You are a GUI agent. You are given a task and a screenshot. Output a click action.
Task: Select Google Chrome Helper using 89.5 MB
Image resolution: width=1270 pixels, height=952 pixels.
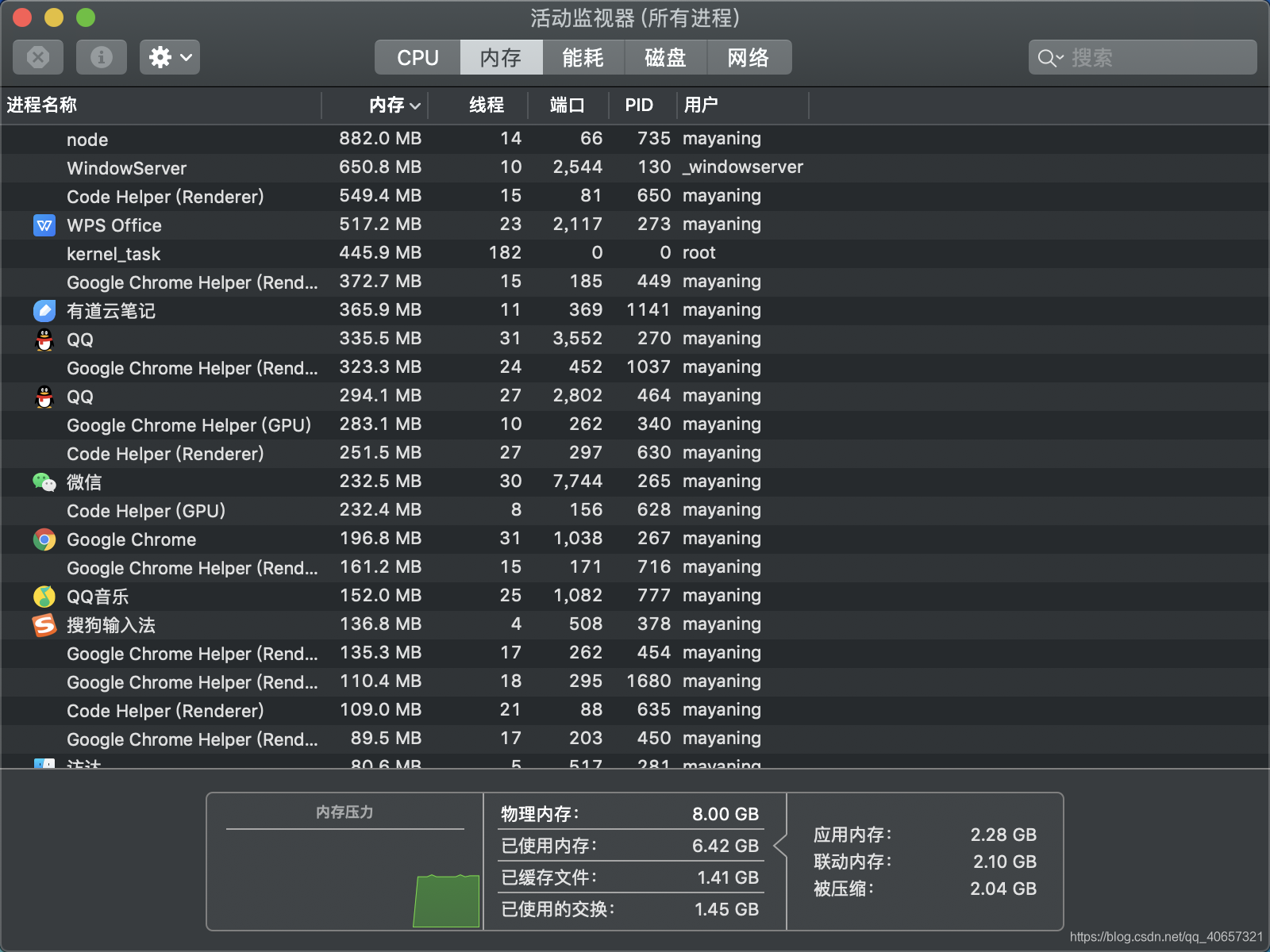click(635, 739)
